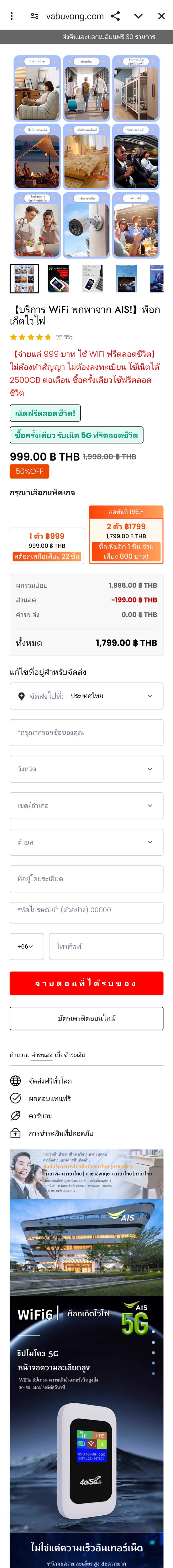Share the vabuvong.com page
Image resolution: width=173 pixels, height=1568 pixels.
pos(116,16)
